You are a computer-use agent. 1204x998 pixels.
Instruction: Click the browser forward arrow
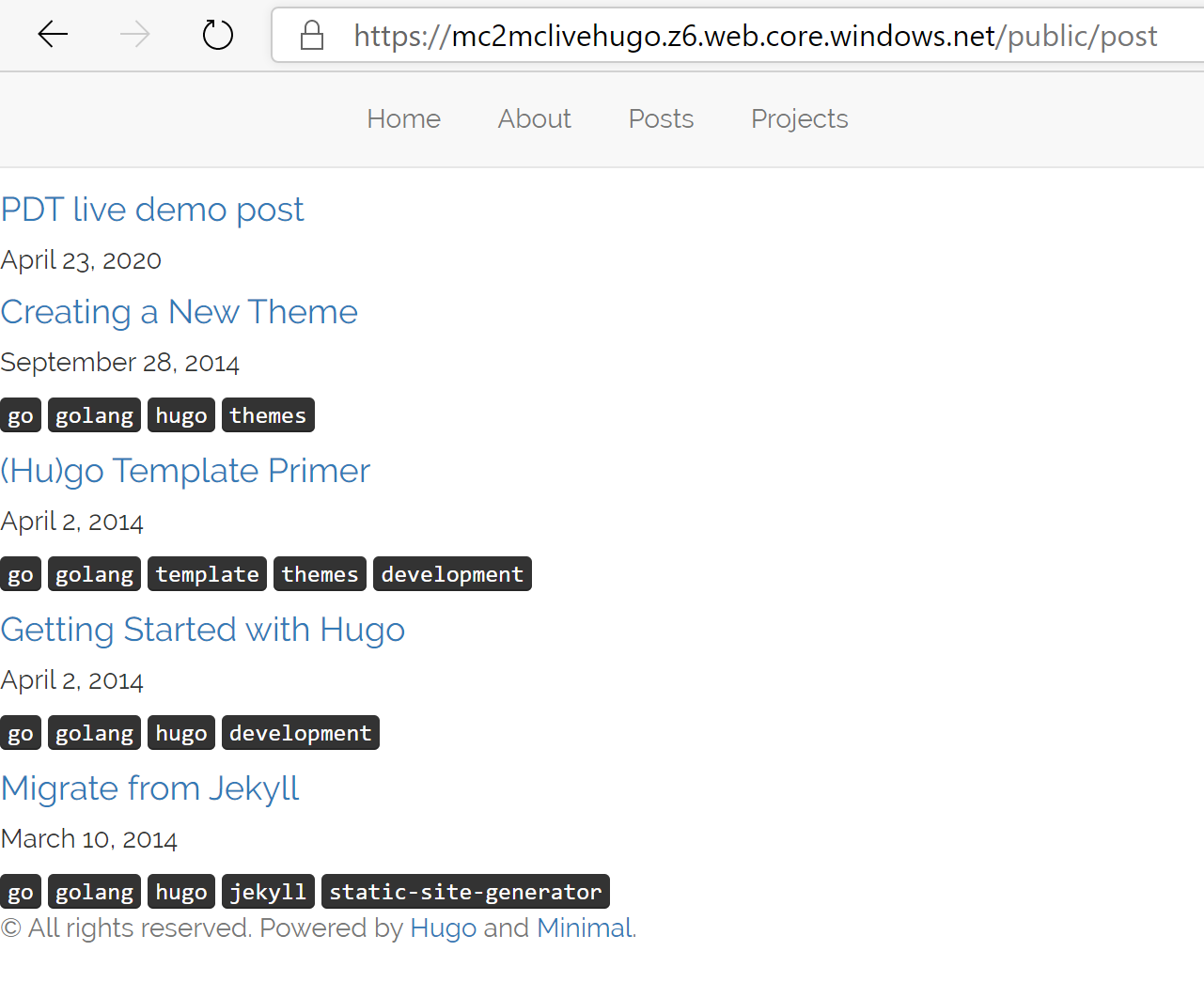pos(135,36)
